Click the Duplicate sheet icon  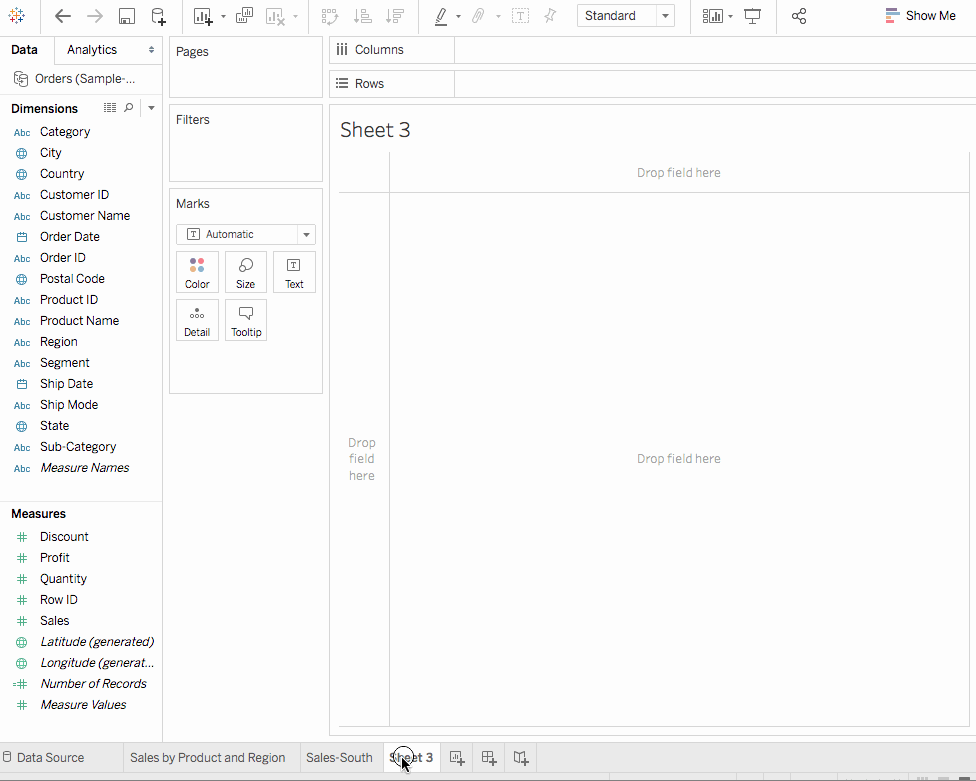tap(244, 16)
